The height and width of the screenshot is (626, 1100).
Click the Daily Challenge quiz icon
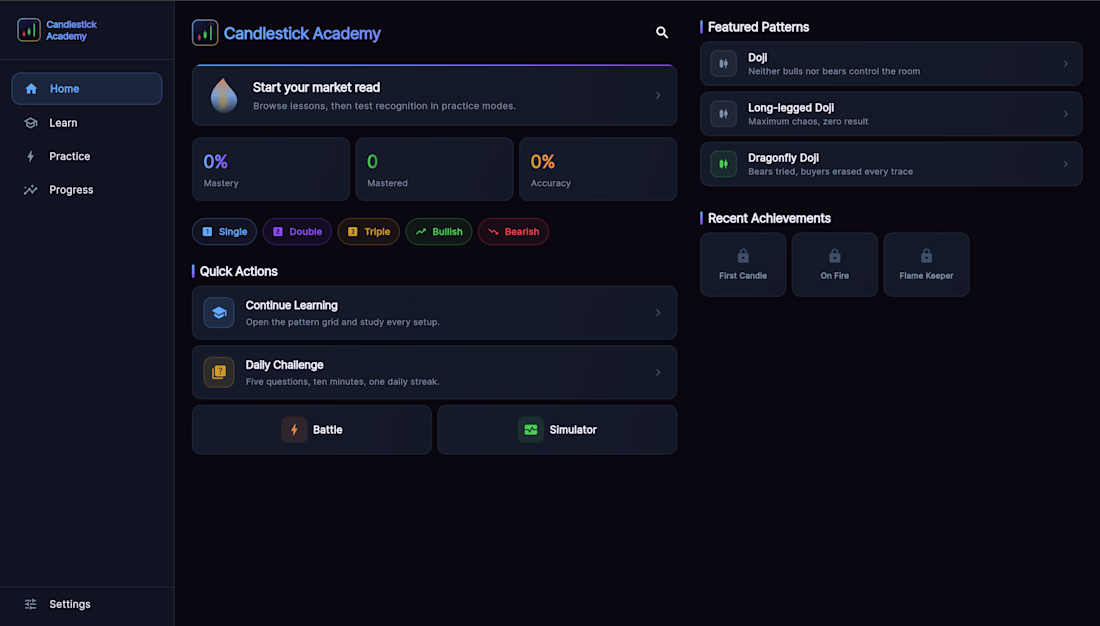(x=219, y=372)
